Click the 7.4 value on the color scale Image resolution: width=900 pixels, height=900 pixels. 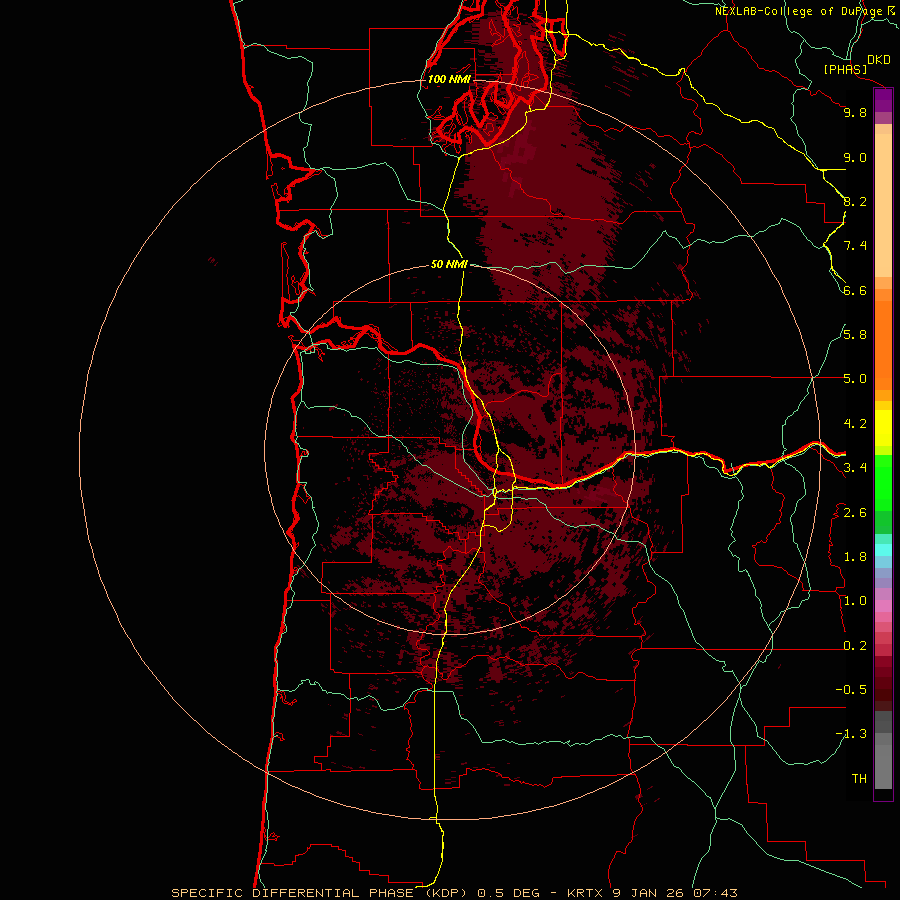(855, 246)
